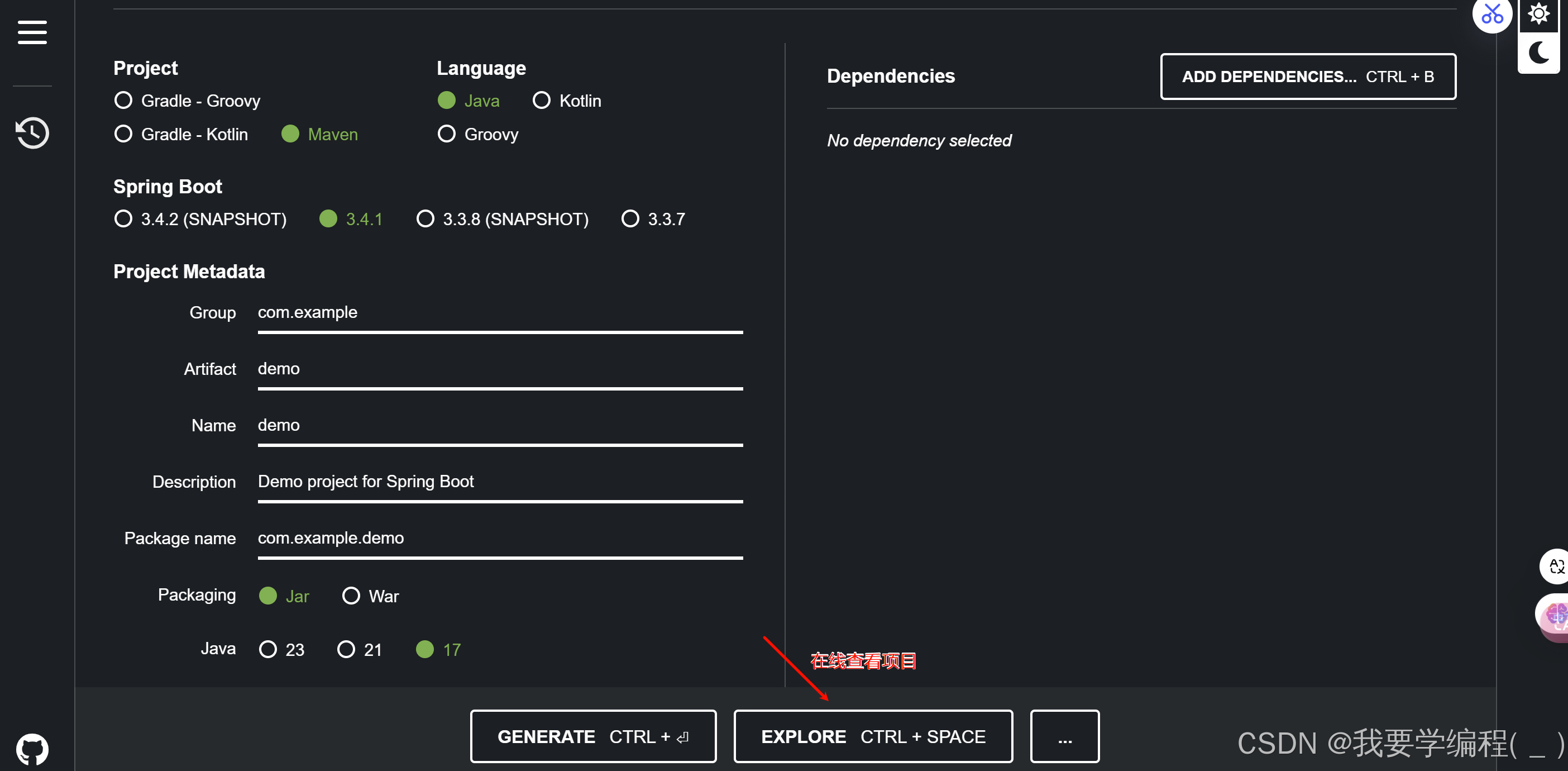Select Spring Boot 3.4.2 (SNAPSHOT)
Screen dimensions: 1568x771
point(200,218)
